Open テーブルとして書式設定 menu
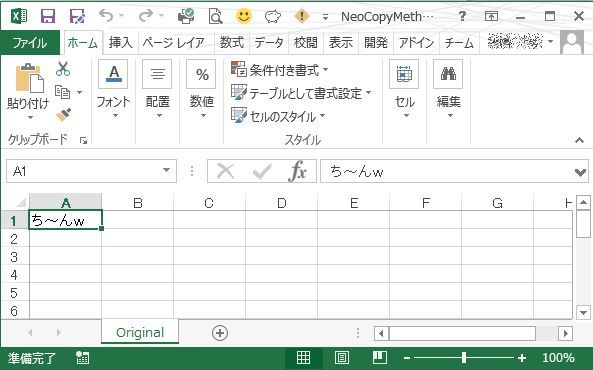 point(301,93)
